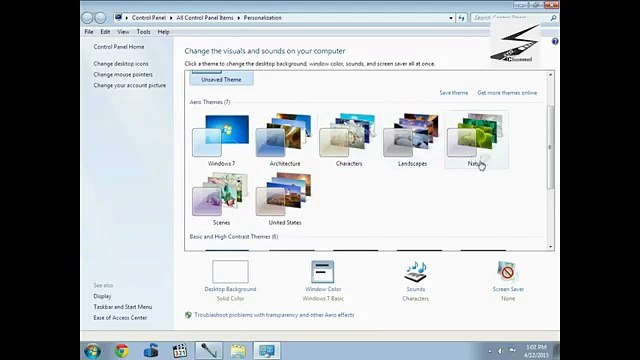This screenshot has height=360, width=640.
Task: Pick the Scenes theme
Action: [x=221, y=199]
